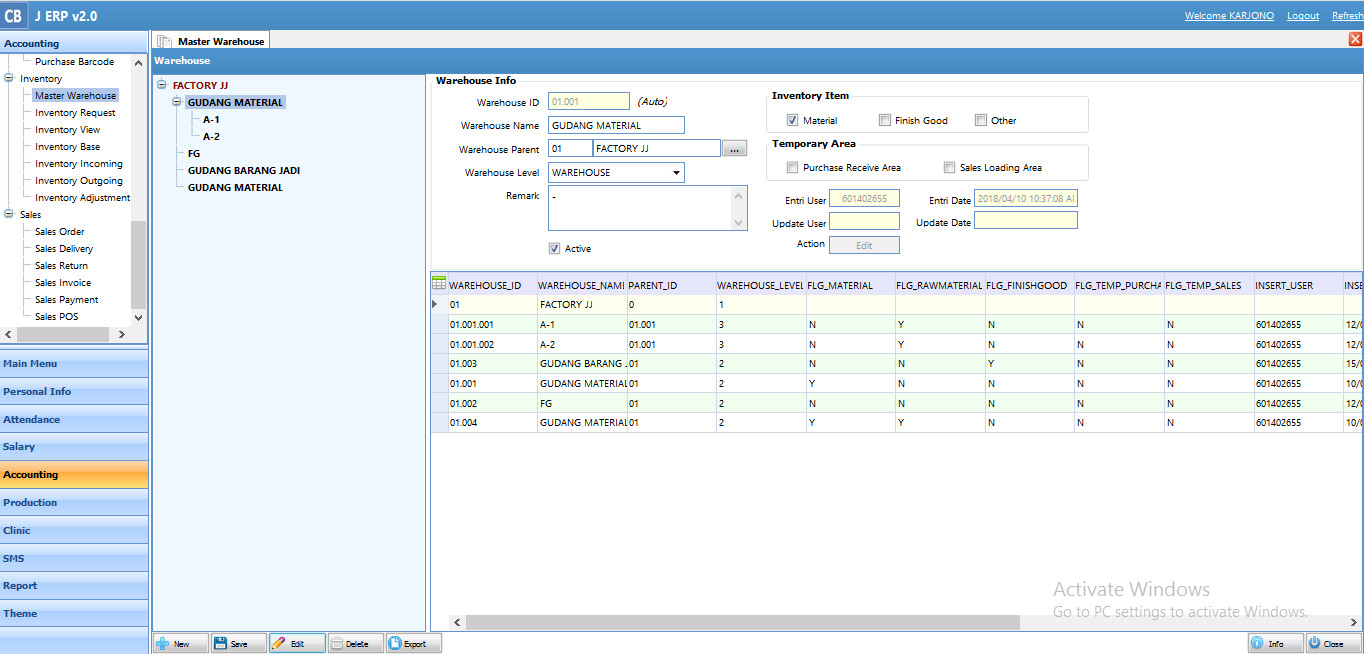1364x654 pixels.
Task: Collapse the Inventory menu group
Action: [9, 79]
